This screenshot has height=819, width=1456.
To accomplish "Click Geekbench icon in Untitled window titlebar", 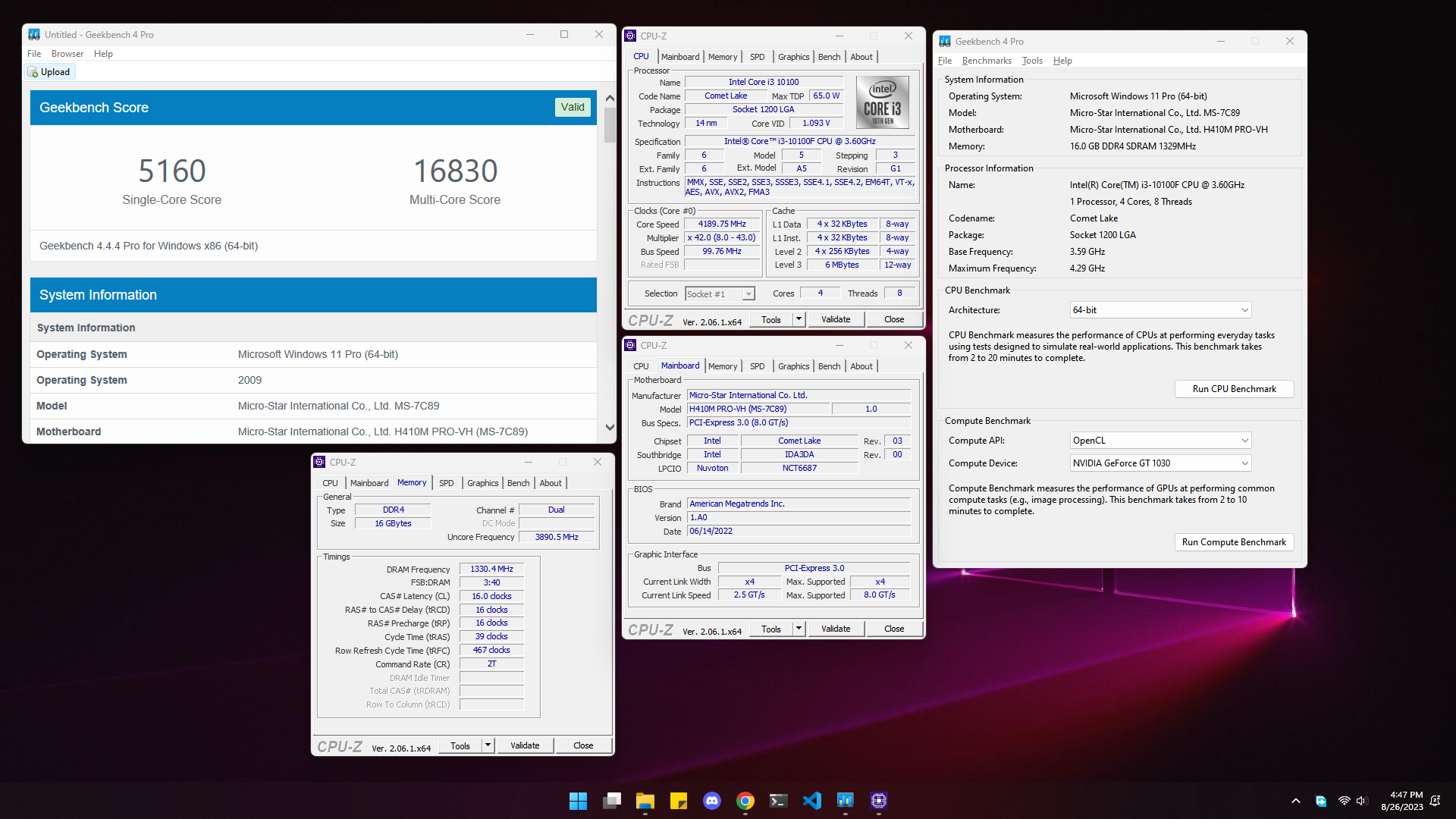I will [x=34, y=35].
